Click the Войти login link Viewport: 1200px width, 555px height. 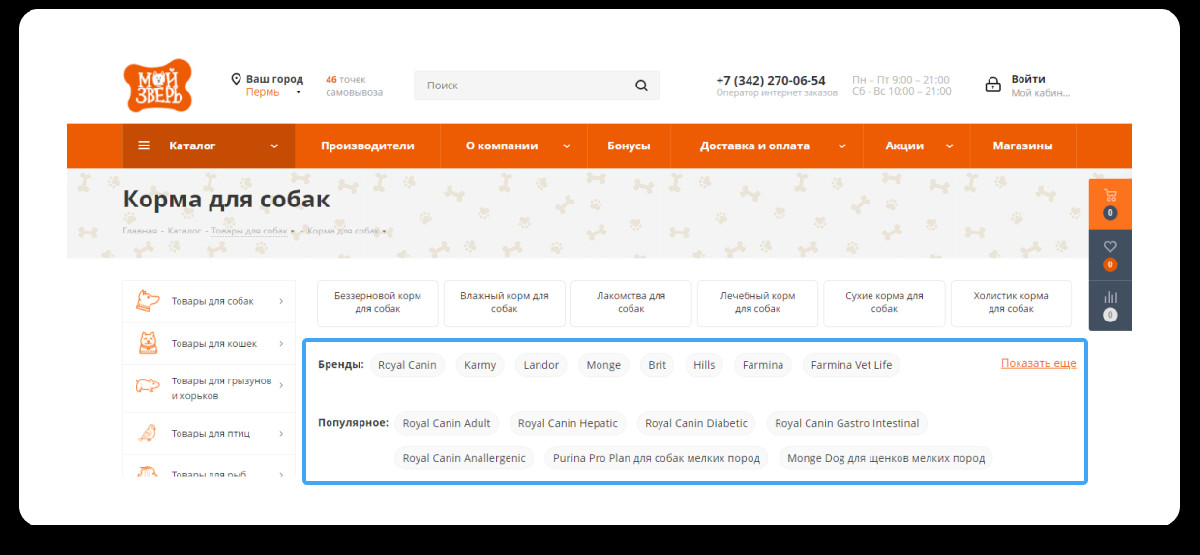pyautogui.click(x=1028, y=79)
